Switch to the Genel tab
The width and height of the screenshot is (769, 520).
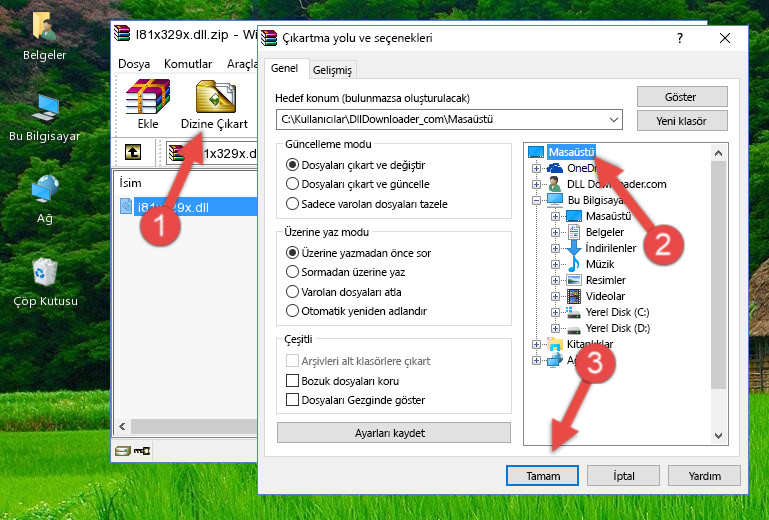point(285,68)
